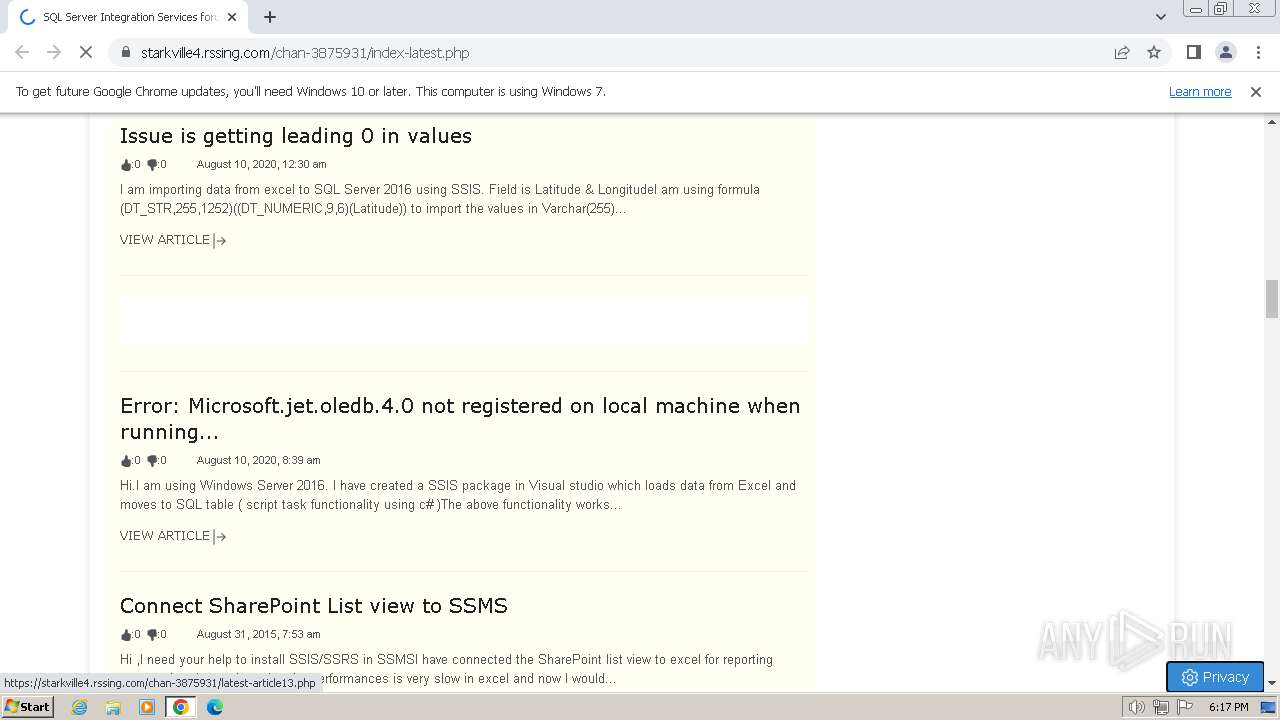Image resolution: width=1280 pixels, height=720 pixels.
Task: Open the Windows Start menu
Action: 27,707
